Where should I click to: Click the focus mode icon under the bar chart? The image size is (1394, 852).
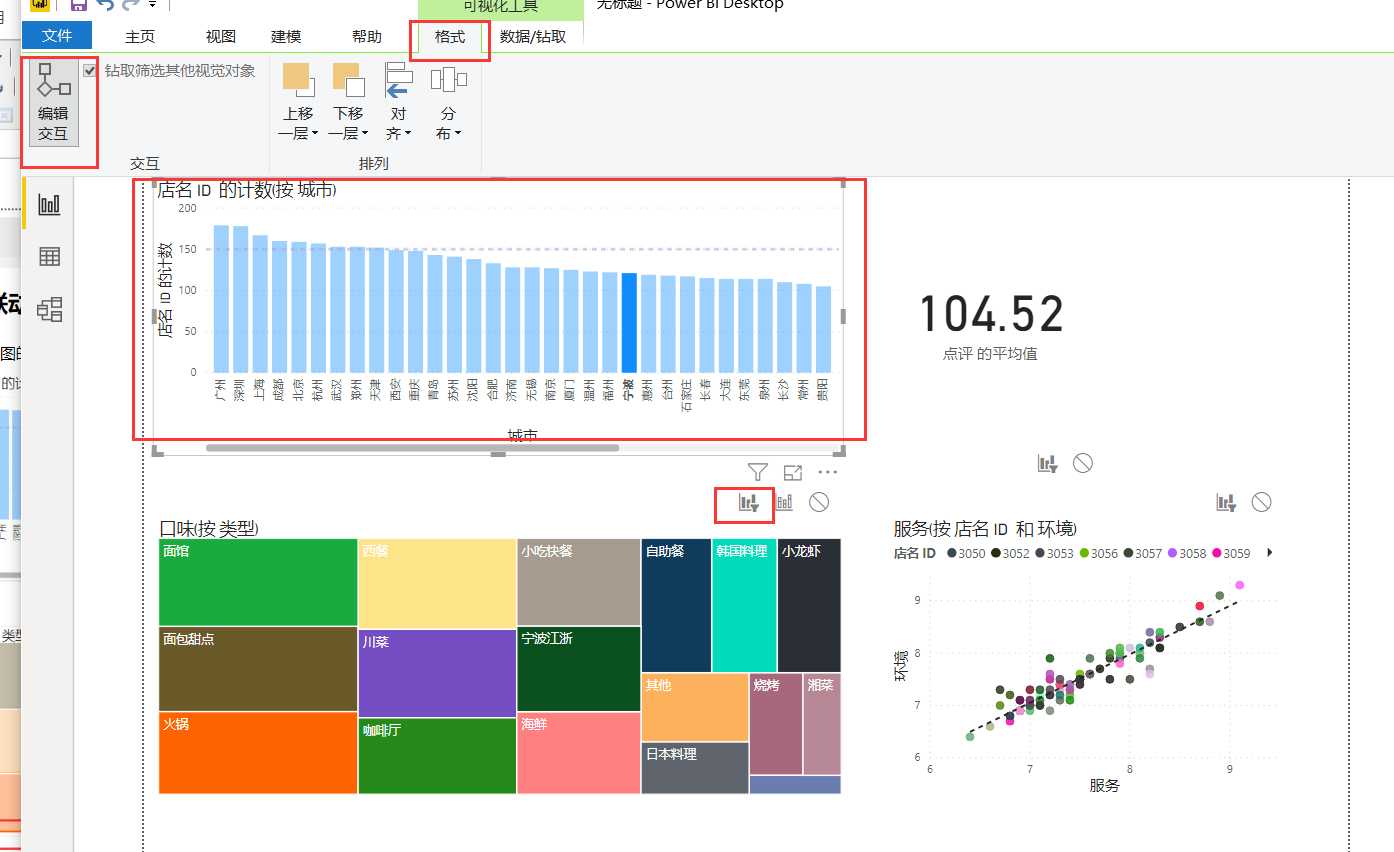click(793, 472)
